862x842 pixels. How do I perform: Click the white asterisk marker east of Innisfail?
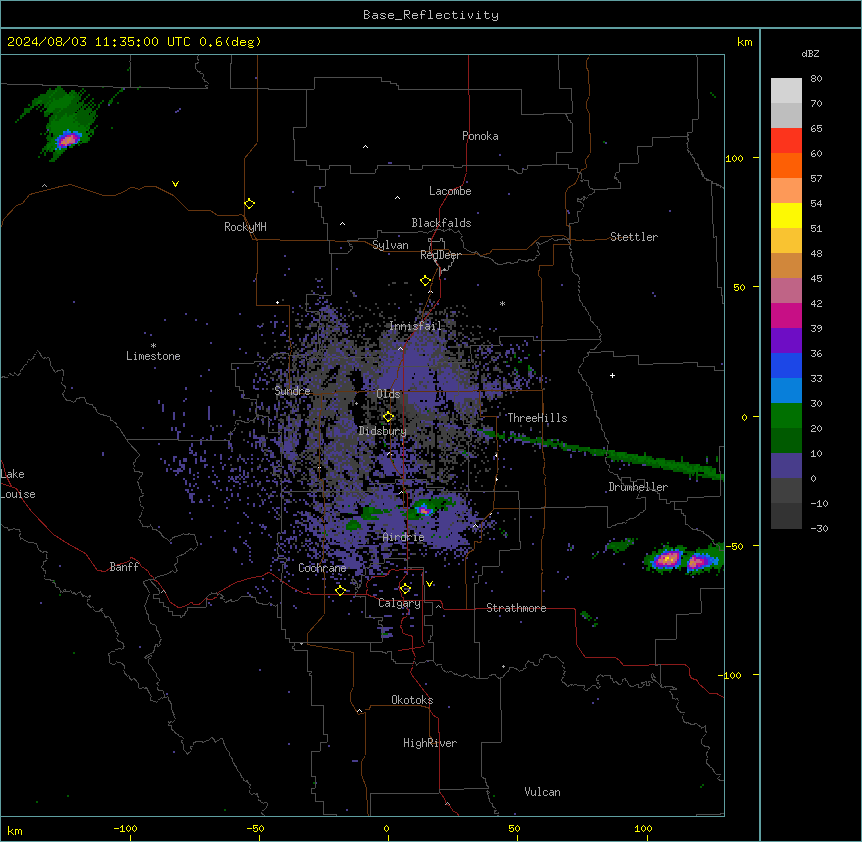tap(502, 303)
